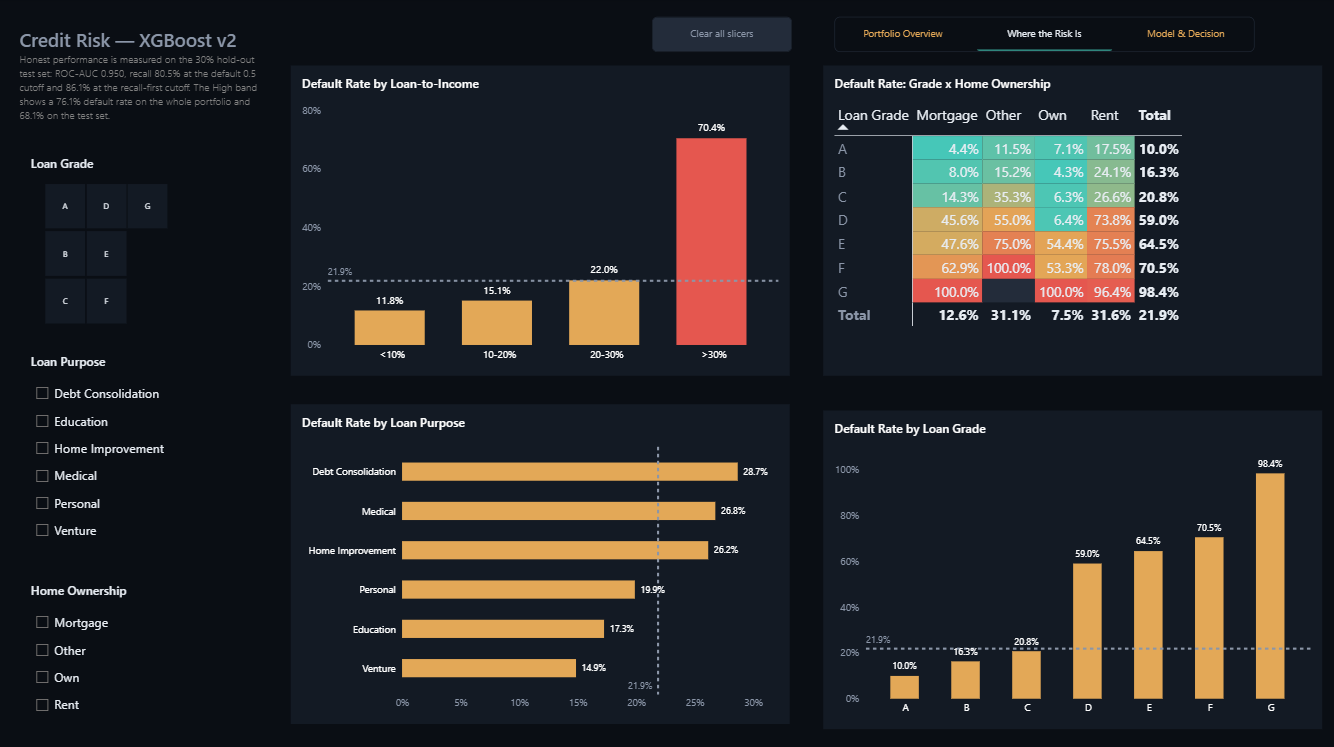1334x747 pixels.
Task: Select Loan Grade slicer tile G
Action: coord(147,206)
